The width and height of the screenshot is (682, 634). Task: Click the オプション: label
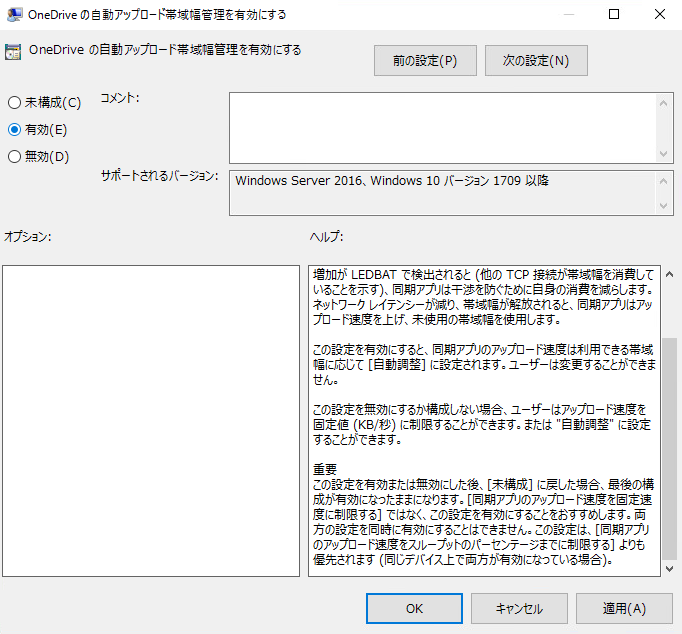tap(27, 237)
